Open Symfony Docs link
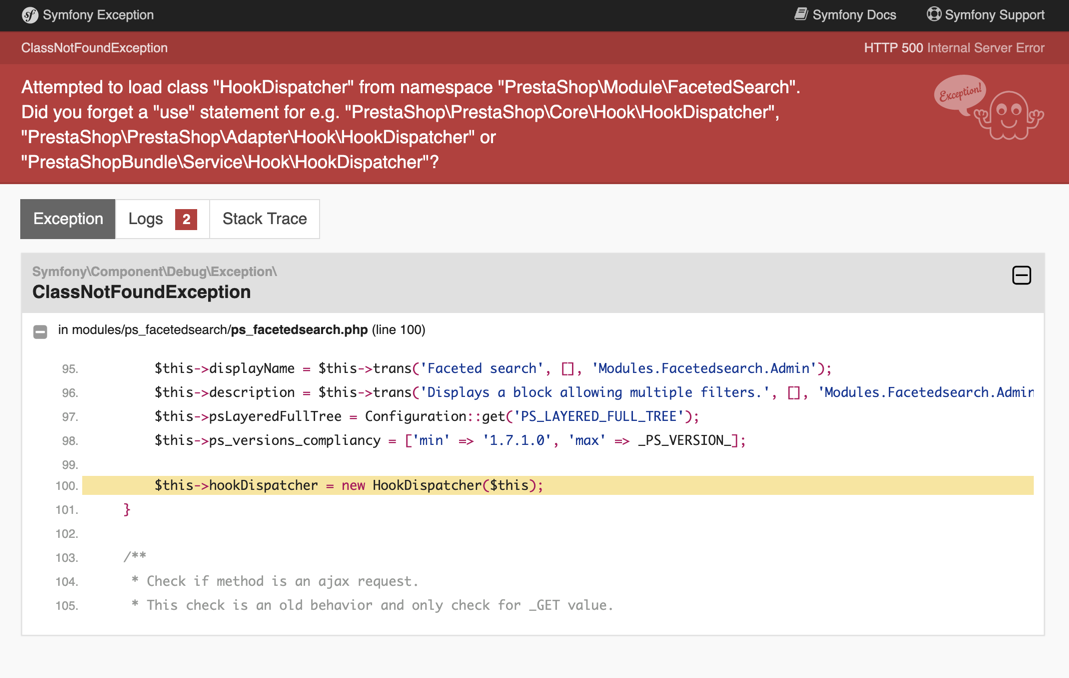 tap(845, 15)
